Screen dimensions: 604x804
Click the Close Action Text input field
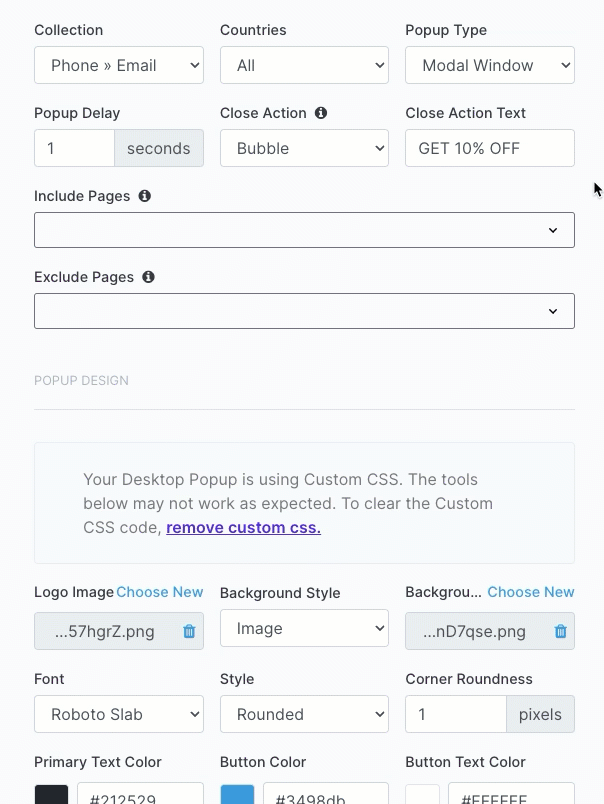tap(490, 148)
